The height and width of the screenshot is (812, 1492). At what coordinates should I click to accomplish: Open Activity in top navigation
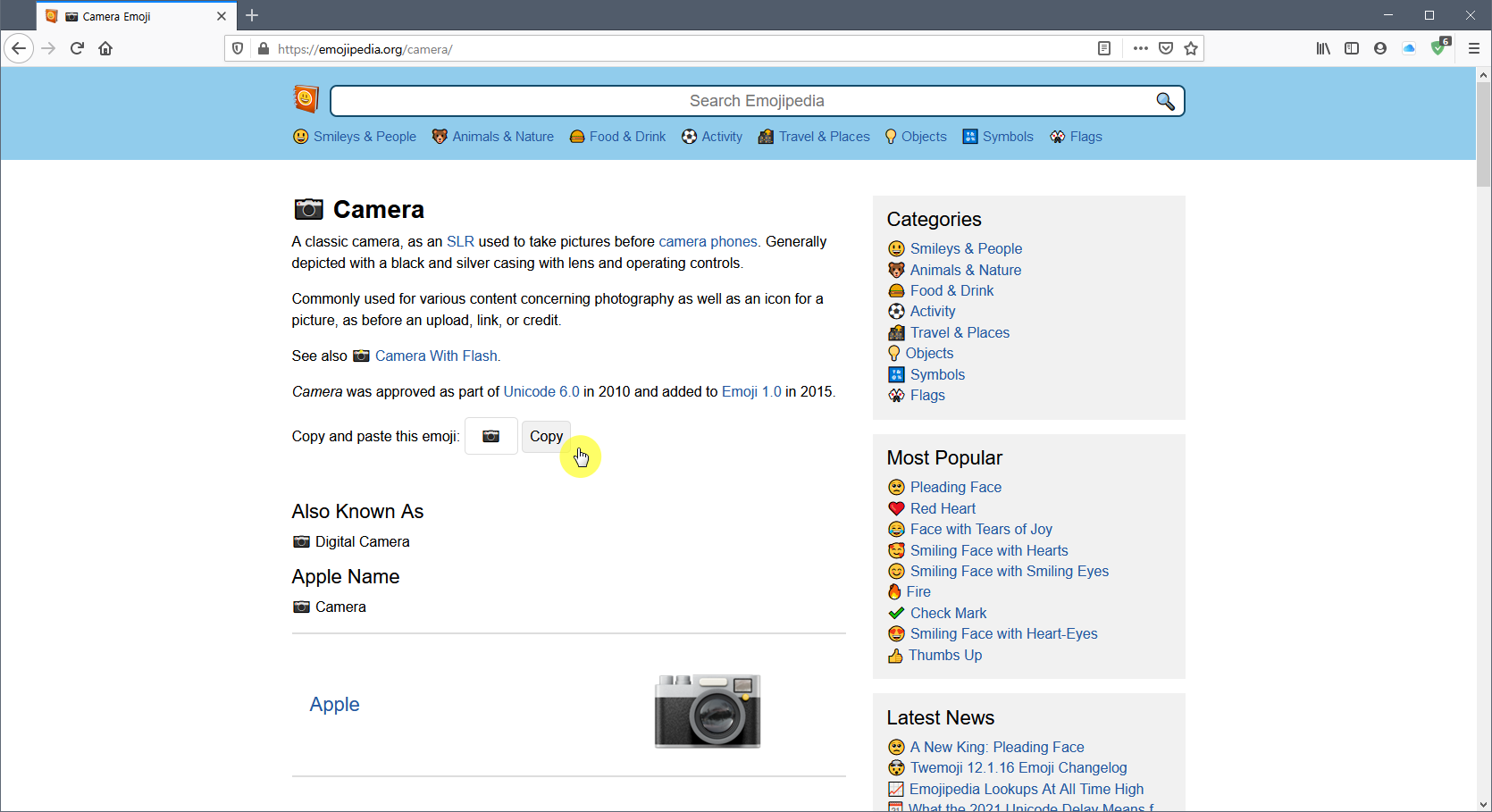pos(712,137)
